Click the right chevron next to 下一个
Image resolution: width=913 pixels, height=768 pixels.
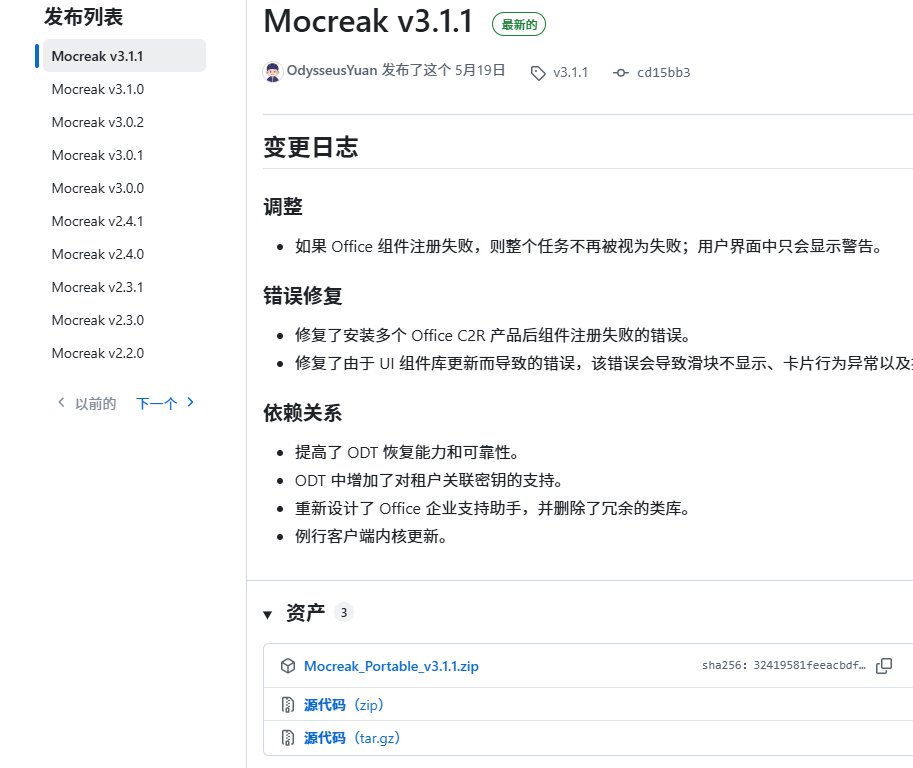click(x=190, y=402)
